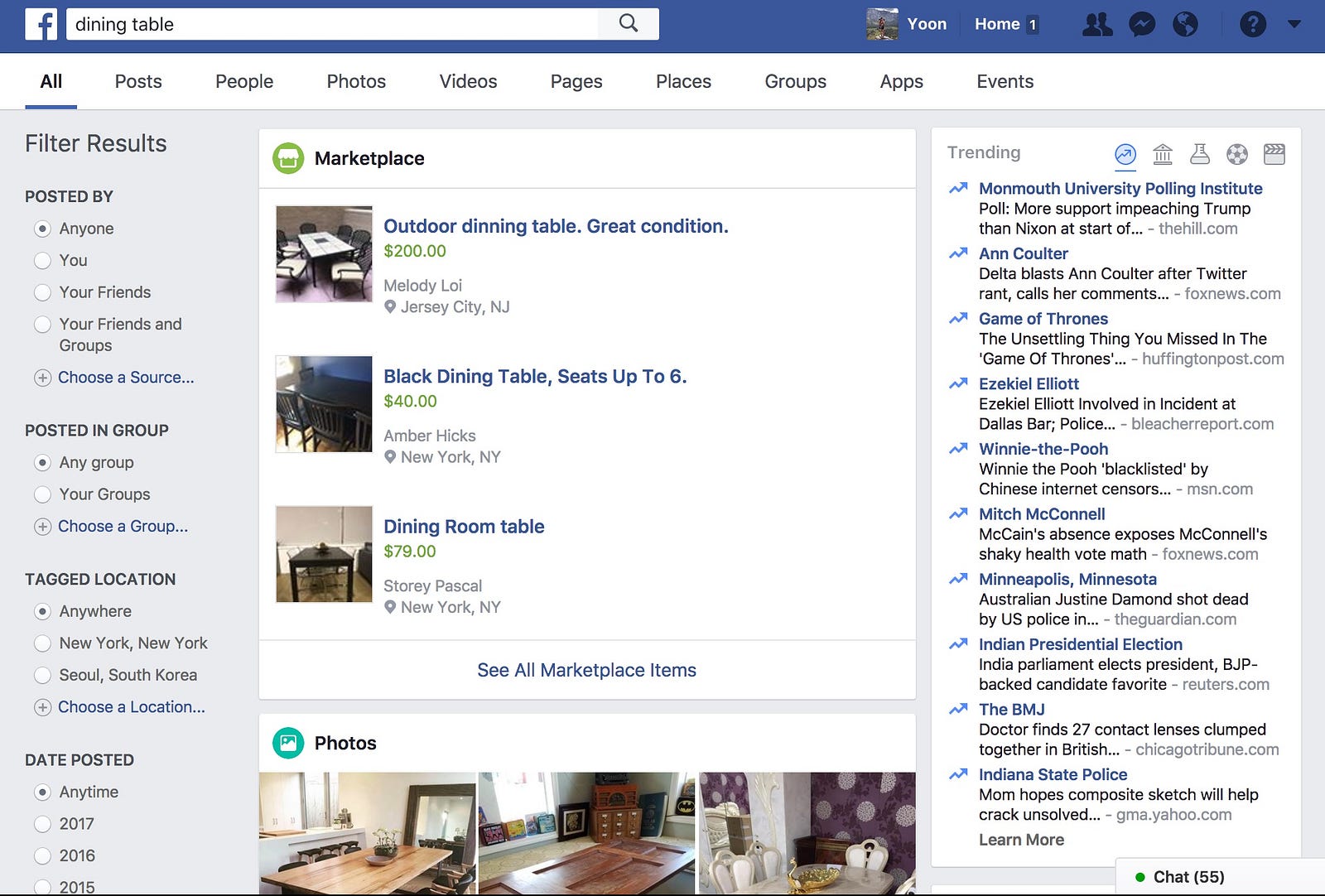Image resolution: width=1325 pixels, height=896 pixels.
Task: Open Black Dining Table, Seats Up To 6 listing
Action: pos(535,376)
